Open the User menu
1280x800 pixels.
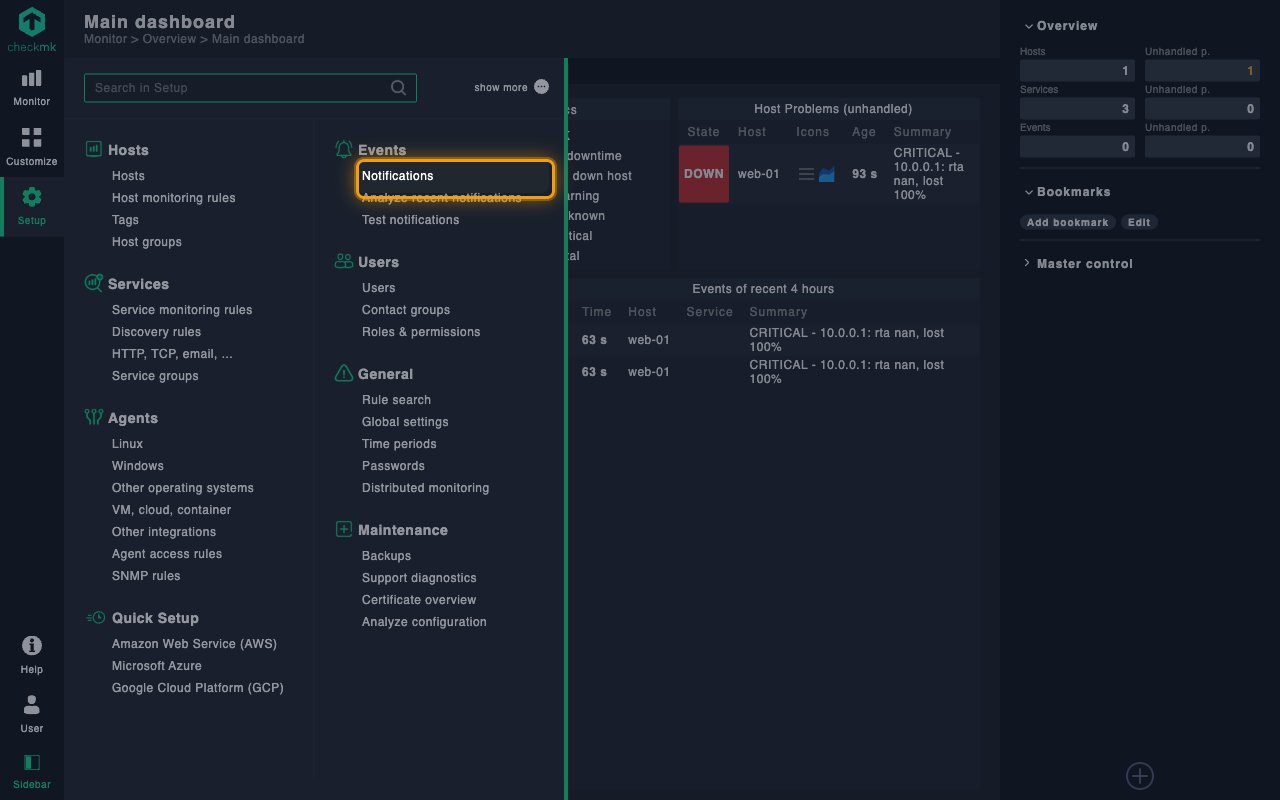coord(32,714)
